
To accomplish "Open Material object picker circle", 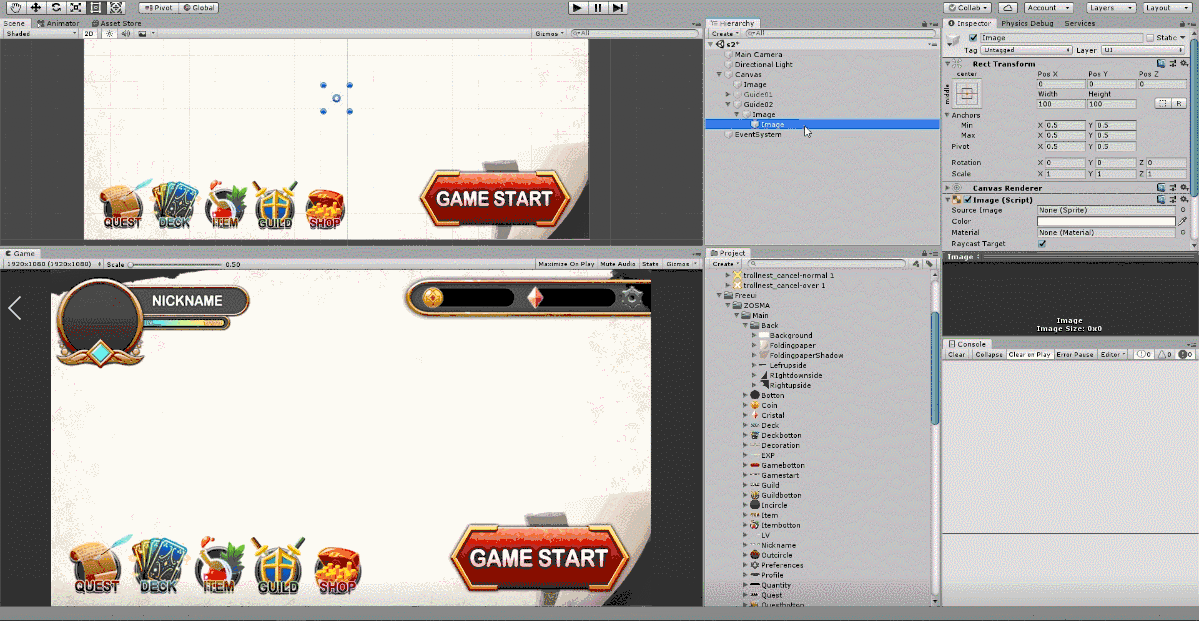I will [1183, 232].
